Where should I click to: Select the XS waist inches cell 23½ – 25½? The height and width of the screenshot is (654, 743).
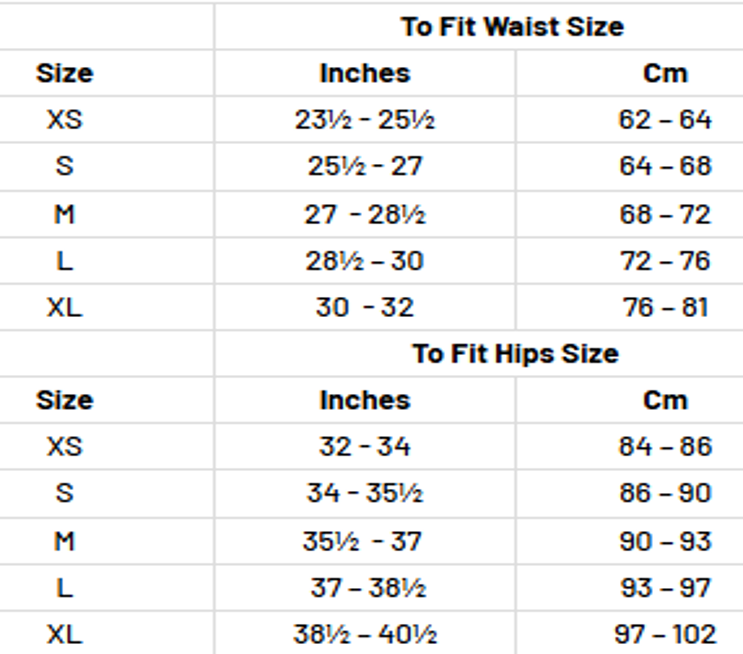pyautogui.click(x=365, y=119)
